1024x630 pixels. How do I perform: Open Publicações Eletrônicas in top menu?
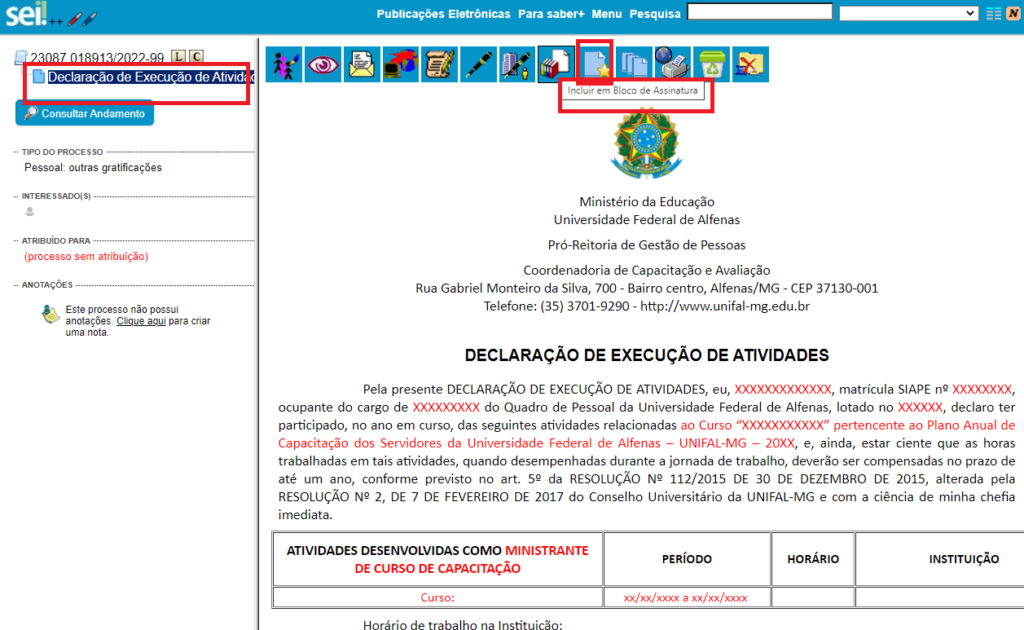point(443,14)
